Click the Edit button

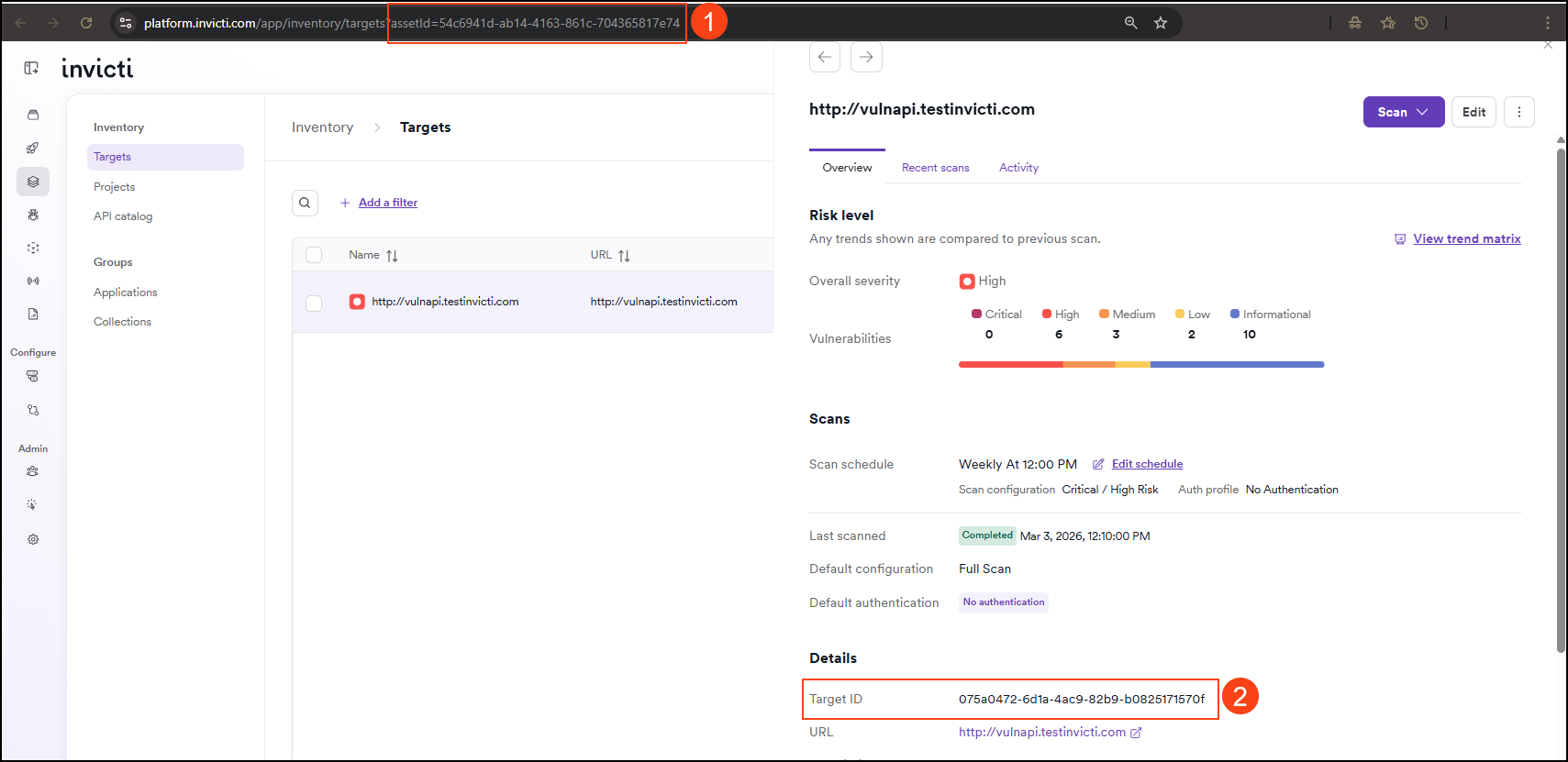1473,112
